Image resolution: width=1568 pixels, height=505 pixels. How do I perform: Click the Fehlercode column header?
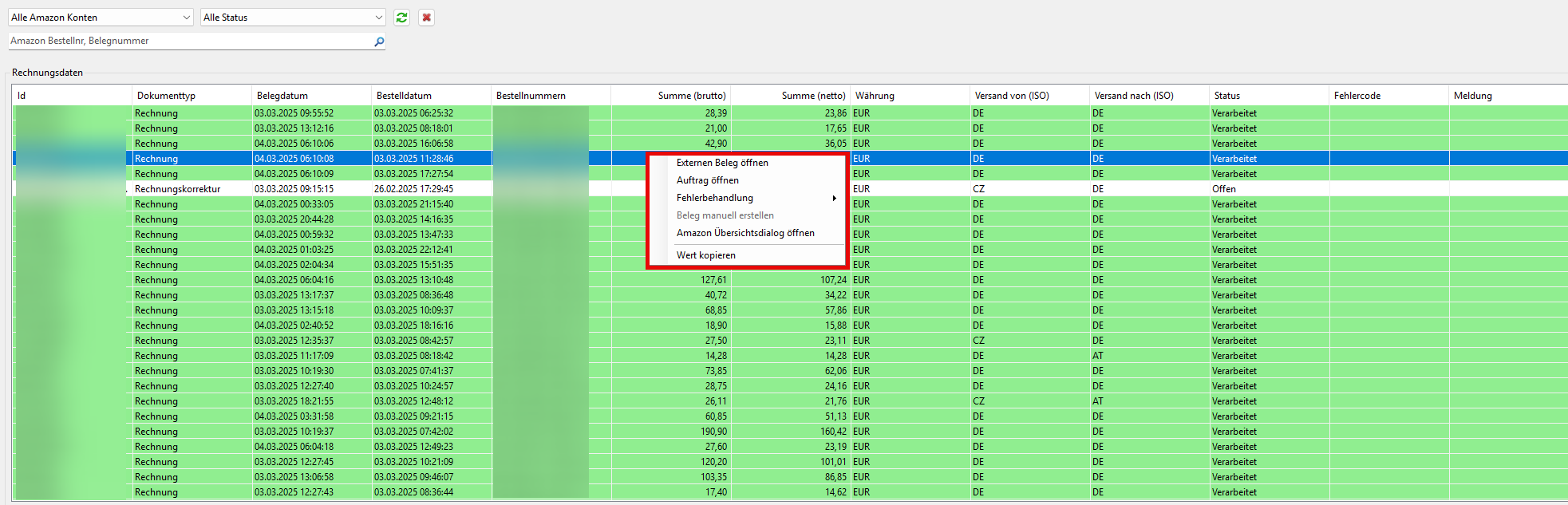tap(1357, 96)
